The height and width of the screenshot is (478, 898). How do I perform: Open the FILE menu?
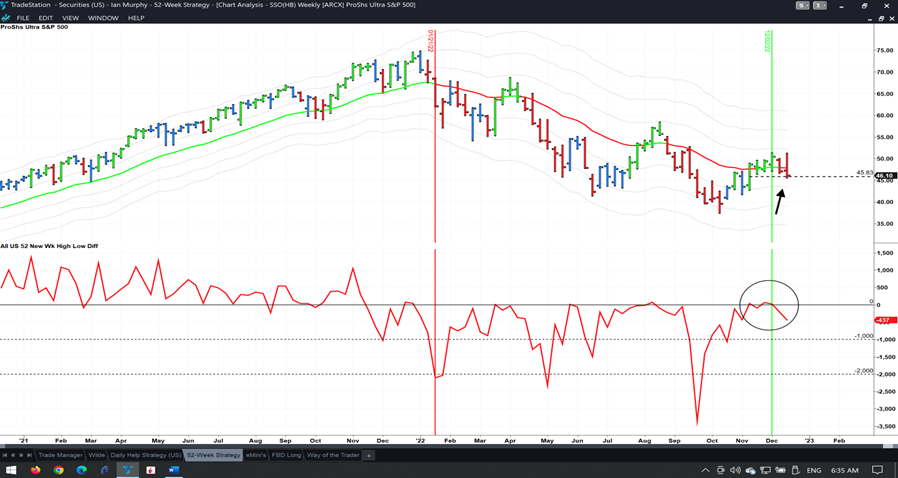click(x=23, y=18)
